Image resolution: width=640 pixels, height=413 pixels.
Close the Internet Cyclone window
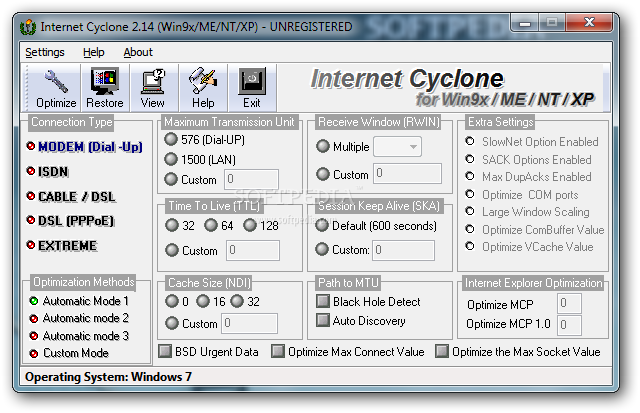click(x=589, y=22)
